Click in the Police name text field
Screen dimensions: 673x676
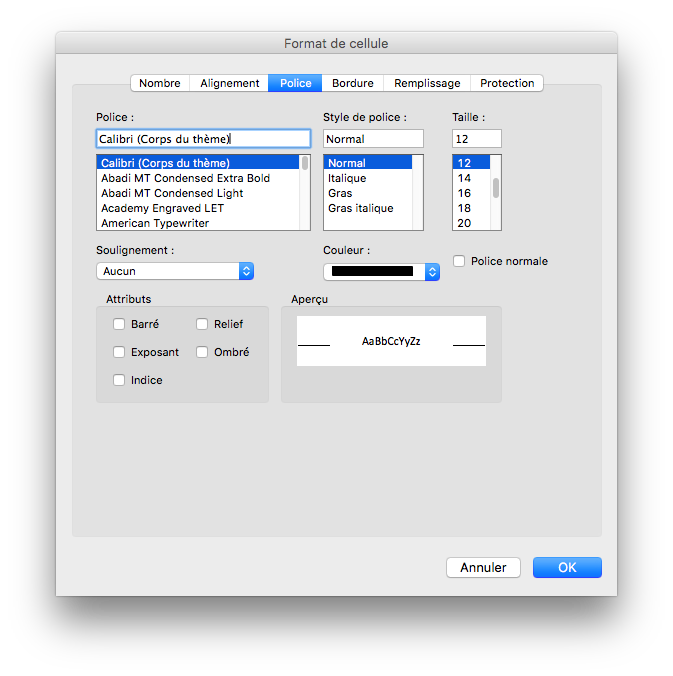[203, 139]
